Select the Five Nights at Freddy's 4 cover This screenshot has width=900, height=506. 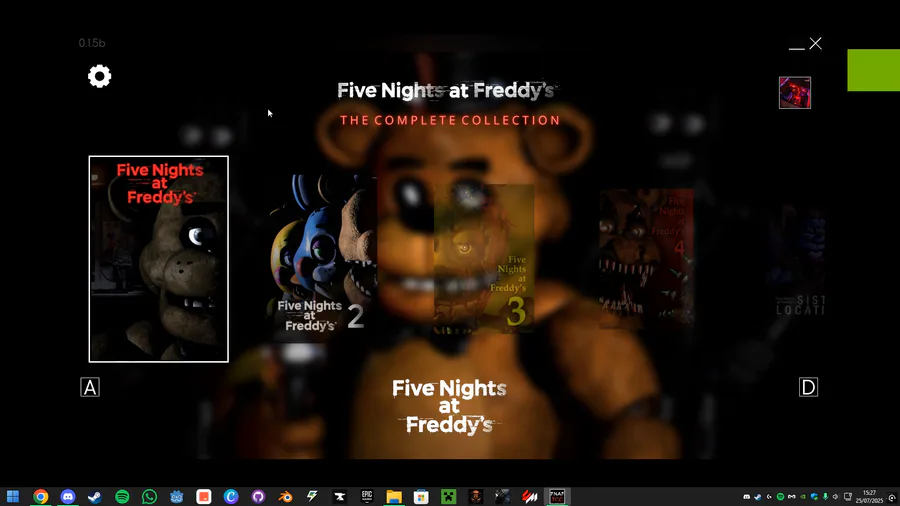click(x=646, y=259)
